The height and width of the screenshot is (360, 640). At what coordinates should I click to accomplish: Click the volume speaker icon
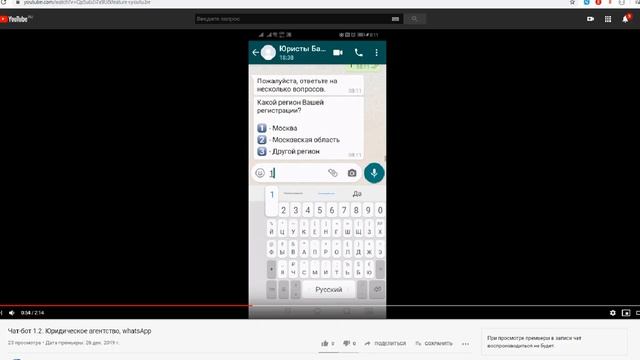[12, 313]
